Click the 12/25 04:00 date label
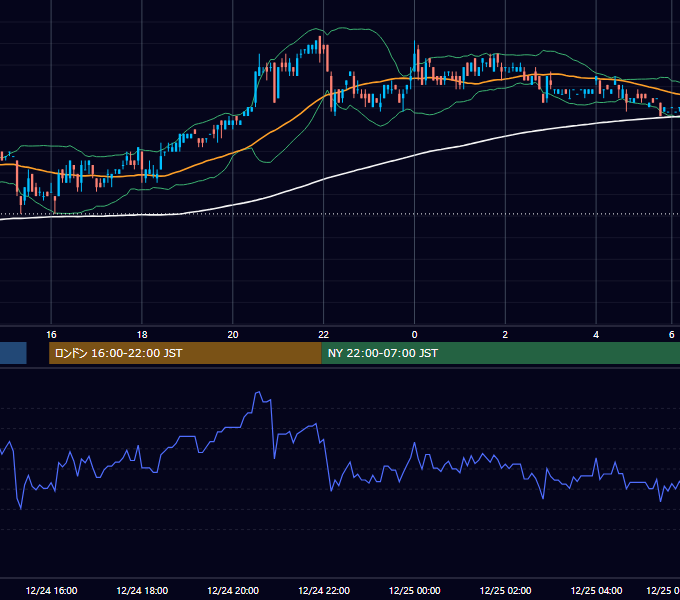680x600 pixels. [596, 590]
